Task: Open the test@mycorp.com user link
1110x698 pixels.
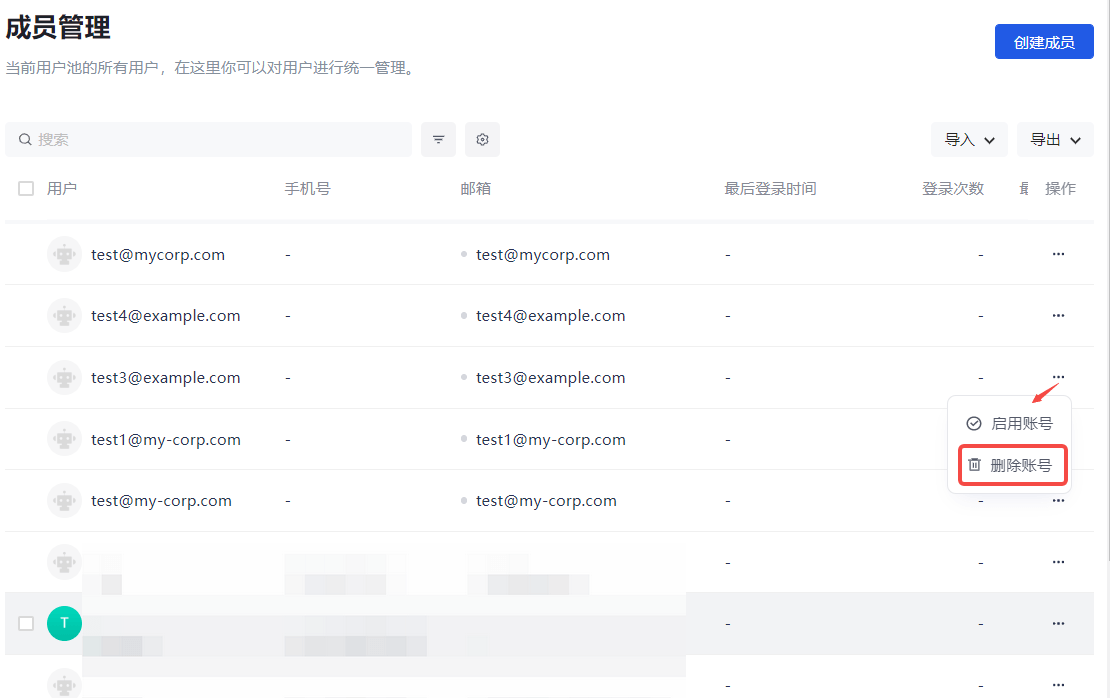Action: (x=158, y=254)
